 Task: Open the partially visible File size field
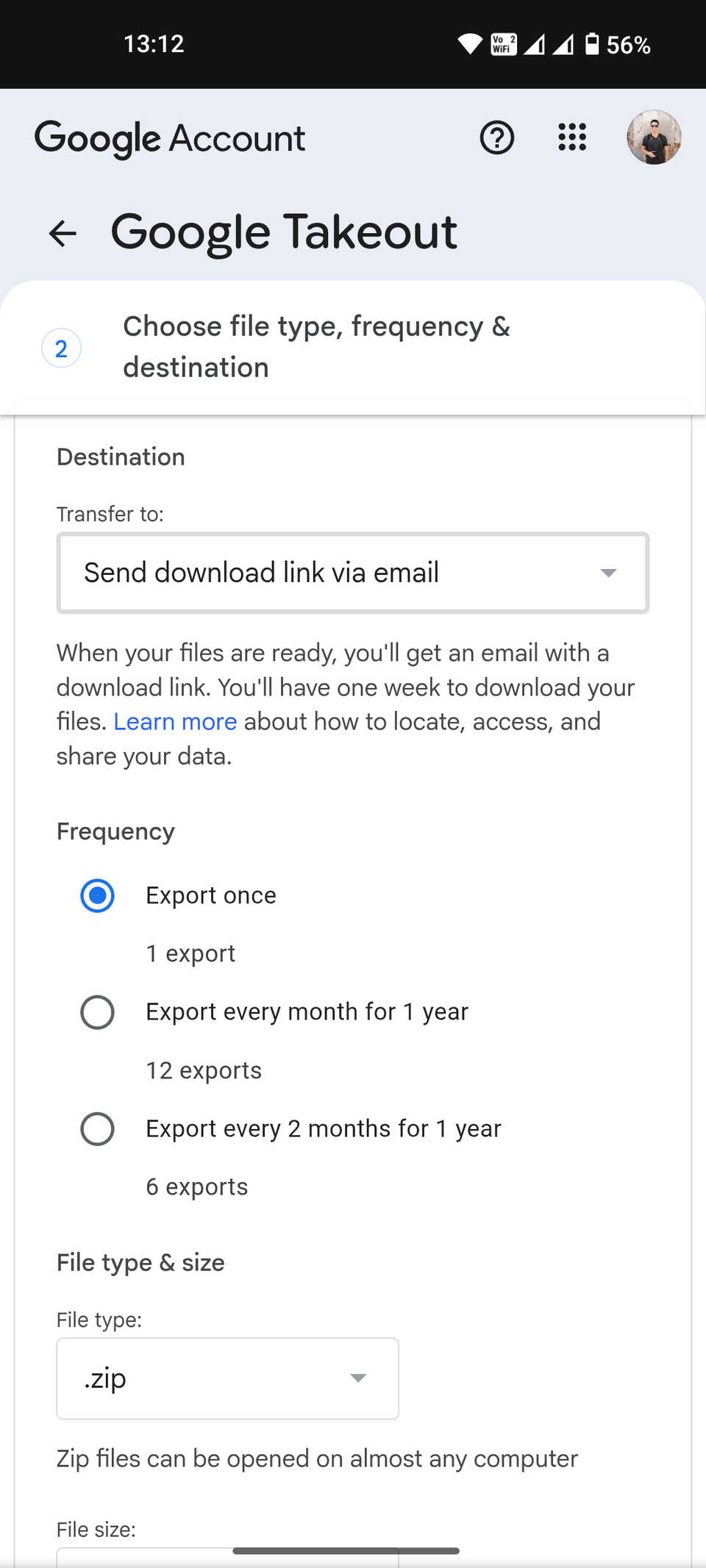click(x=228, y=1558)
